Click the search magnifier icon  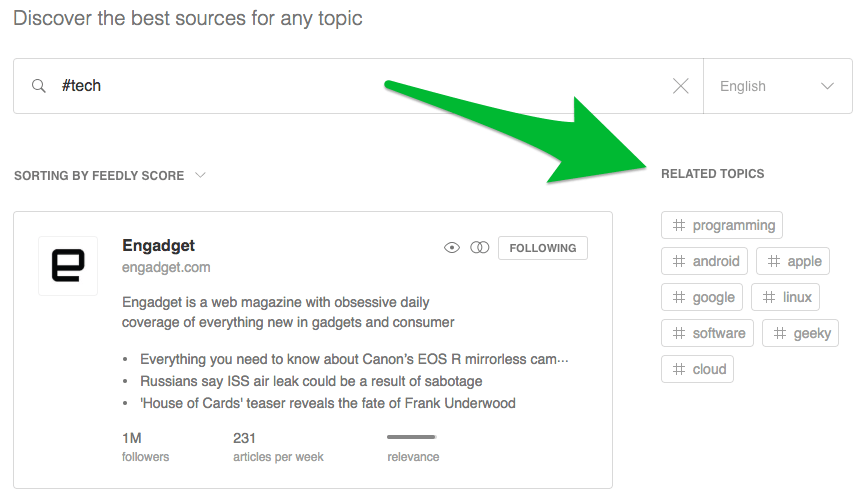click(x=39, y=86)
